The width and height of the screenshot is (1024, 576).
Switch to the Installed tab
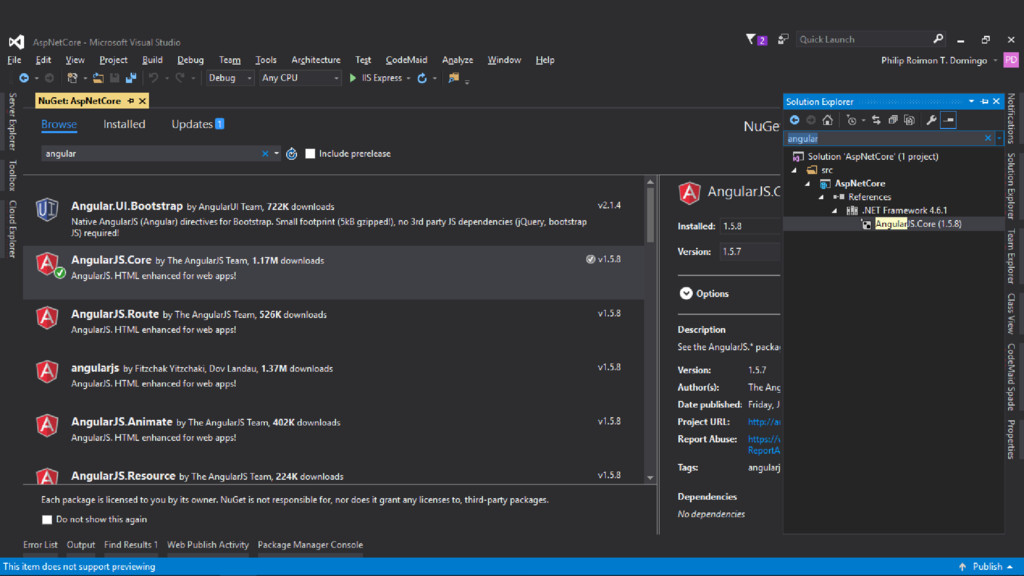coord(124,124)
